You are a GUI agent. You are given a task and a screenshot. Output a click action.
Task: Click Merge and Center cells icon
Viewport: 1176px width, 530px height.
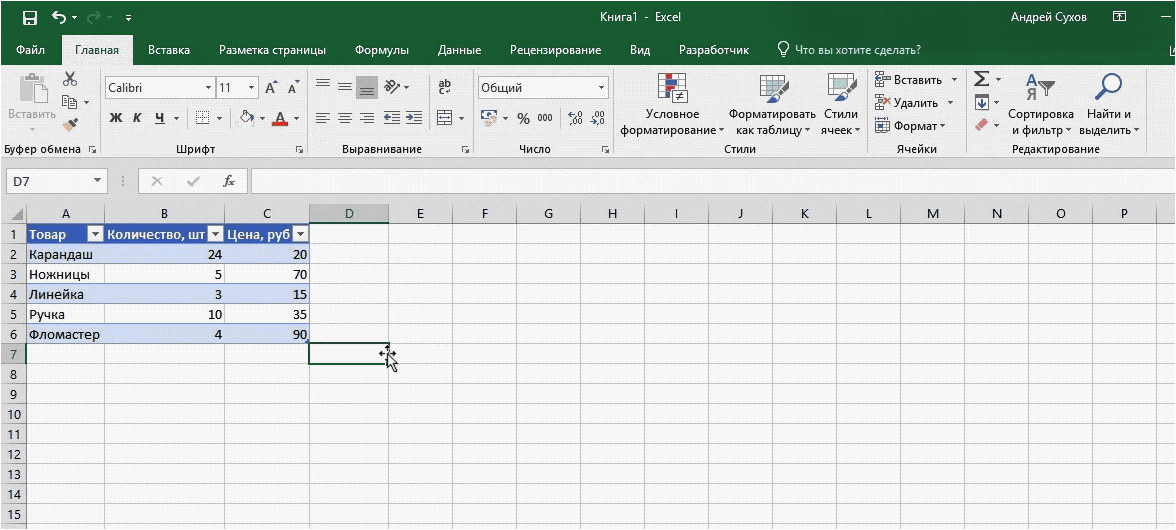[x=445, y=118]
